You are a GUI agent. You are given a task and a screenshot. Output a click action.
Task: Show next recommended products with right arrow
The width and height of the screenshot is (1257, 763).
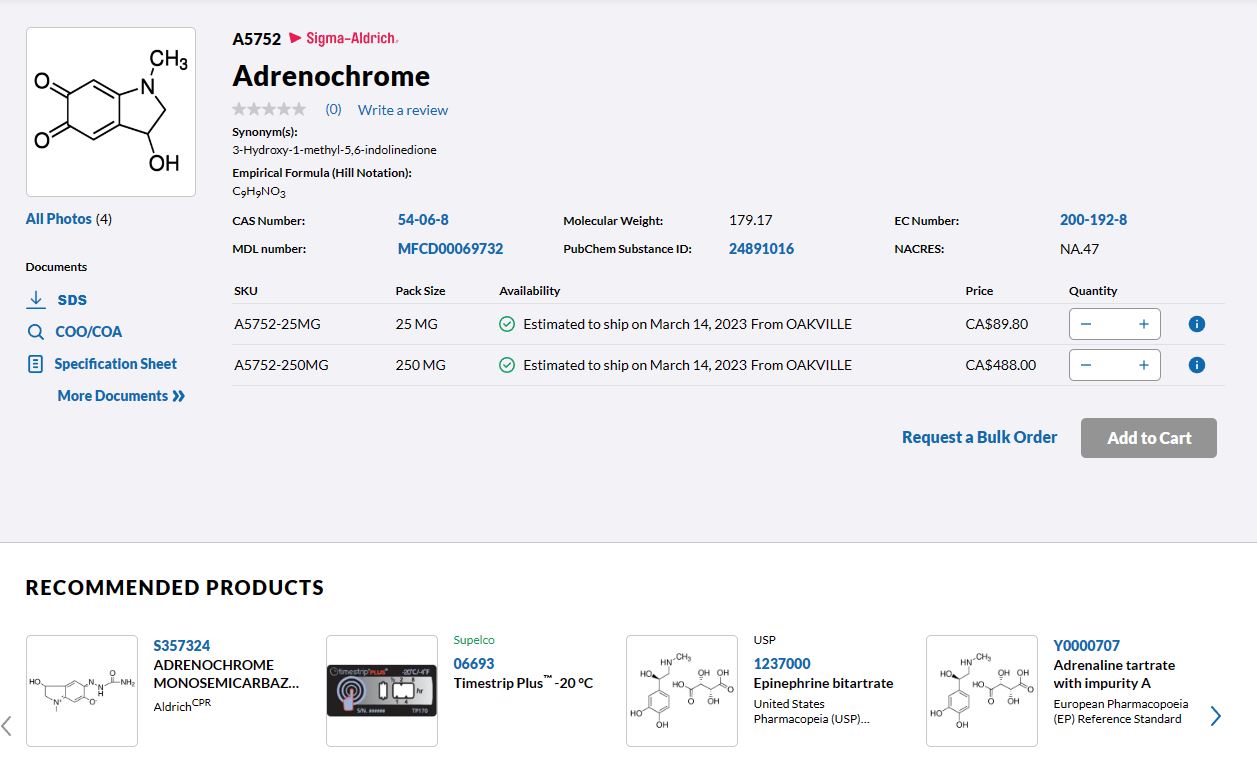1216,716
